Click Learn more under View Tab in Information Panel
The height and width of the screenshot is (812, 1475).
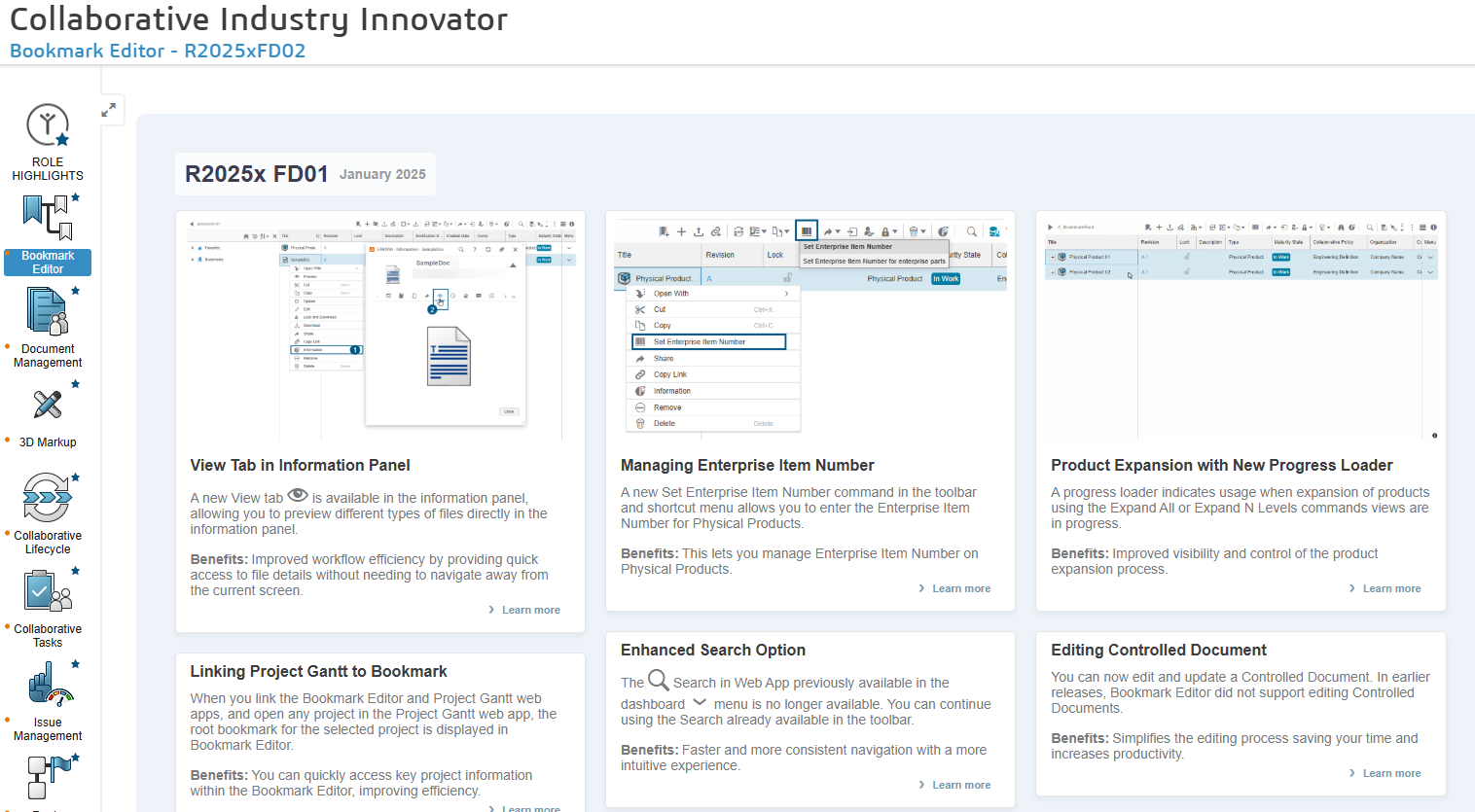pos(530,610)
